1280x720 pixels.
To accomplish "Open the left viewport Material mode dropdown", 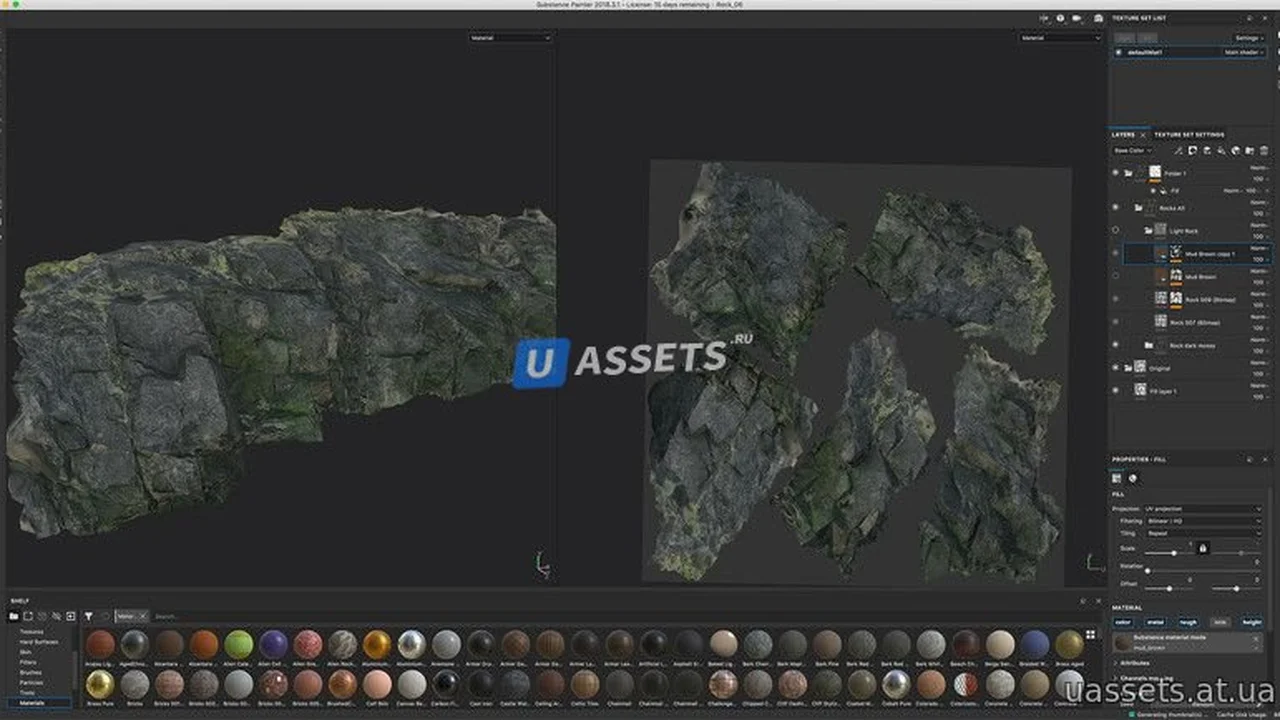I will [x=510, y=38].
